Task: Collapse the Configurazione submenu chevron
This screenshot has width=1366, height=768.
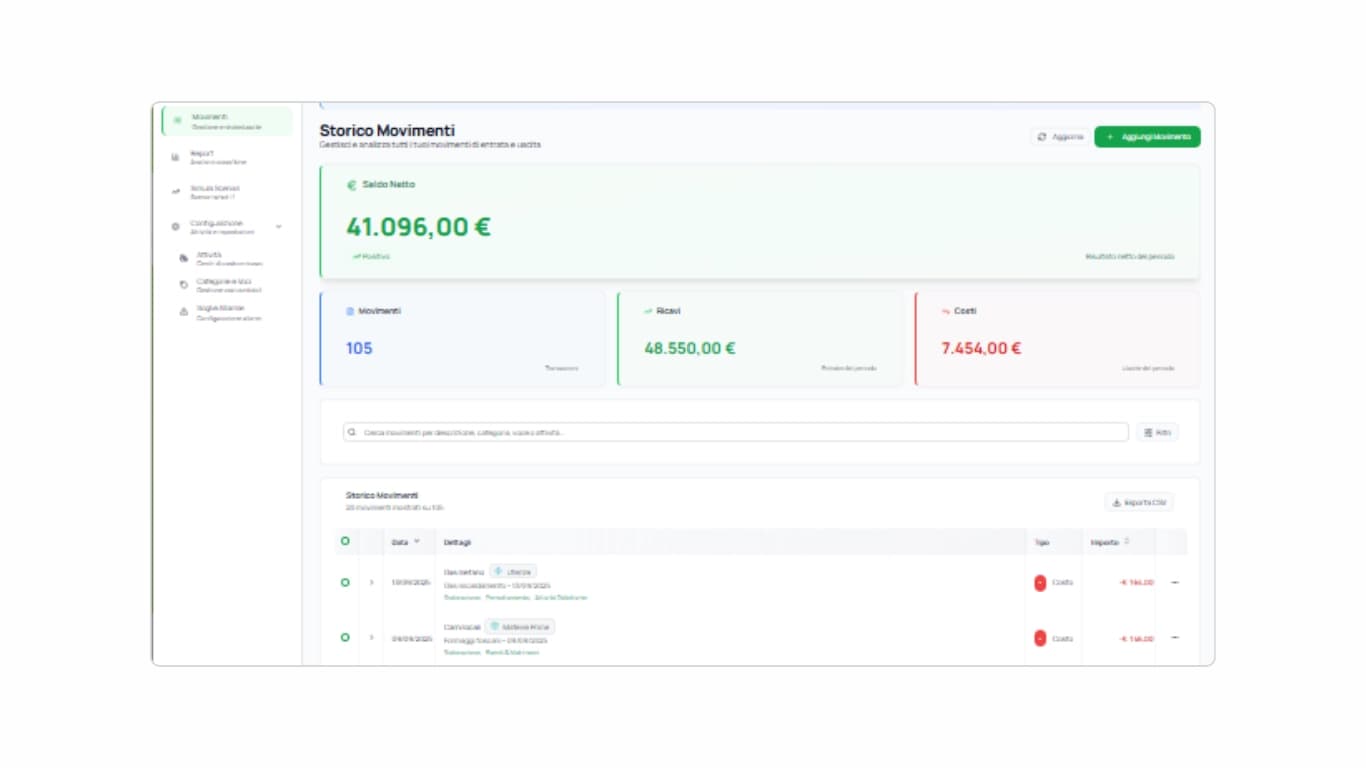Action: click(280, 227)
